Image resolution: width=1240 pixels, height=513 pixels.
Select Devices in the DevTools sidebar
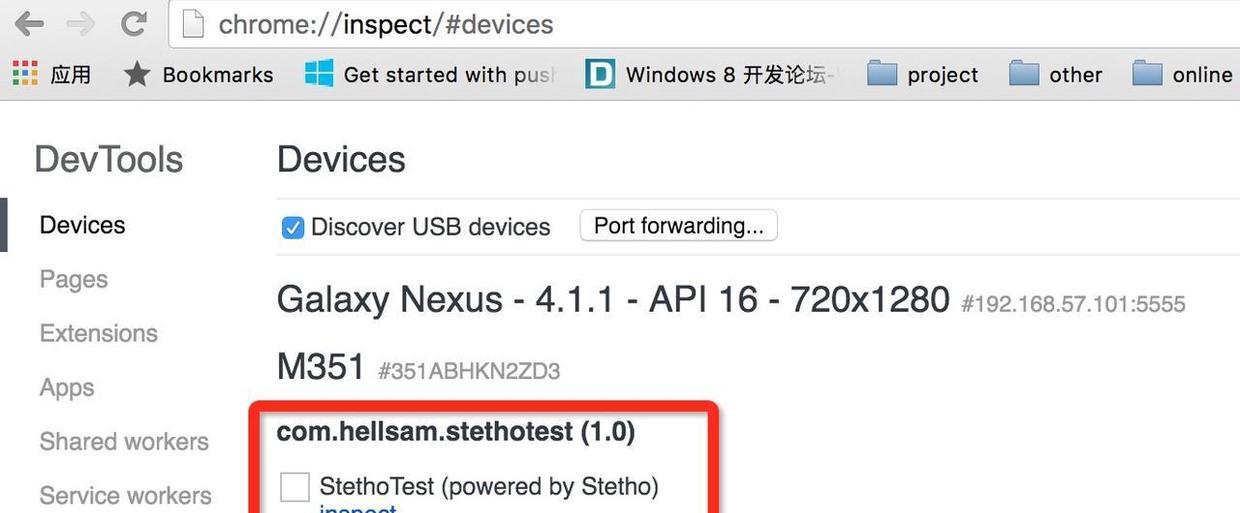[x=82, y=225]
